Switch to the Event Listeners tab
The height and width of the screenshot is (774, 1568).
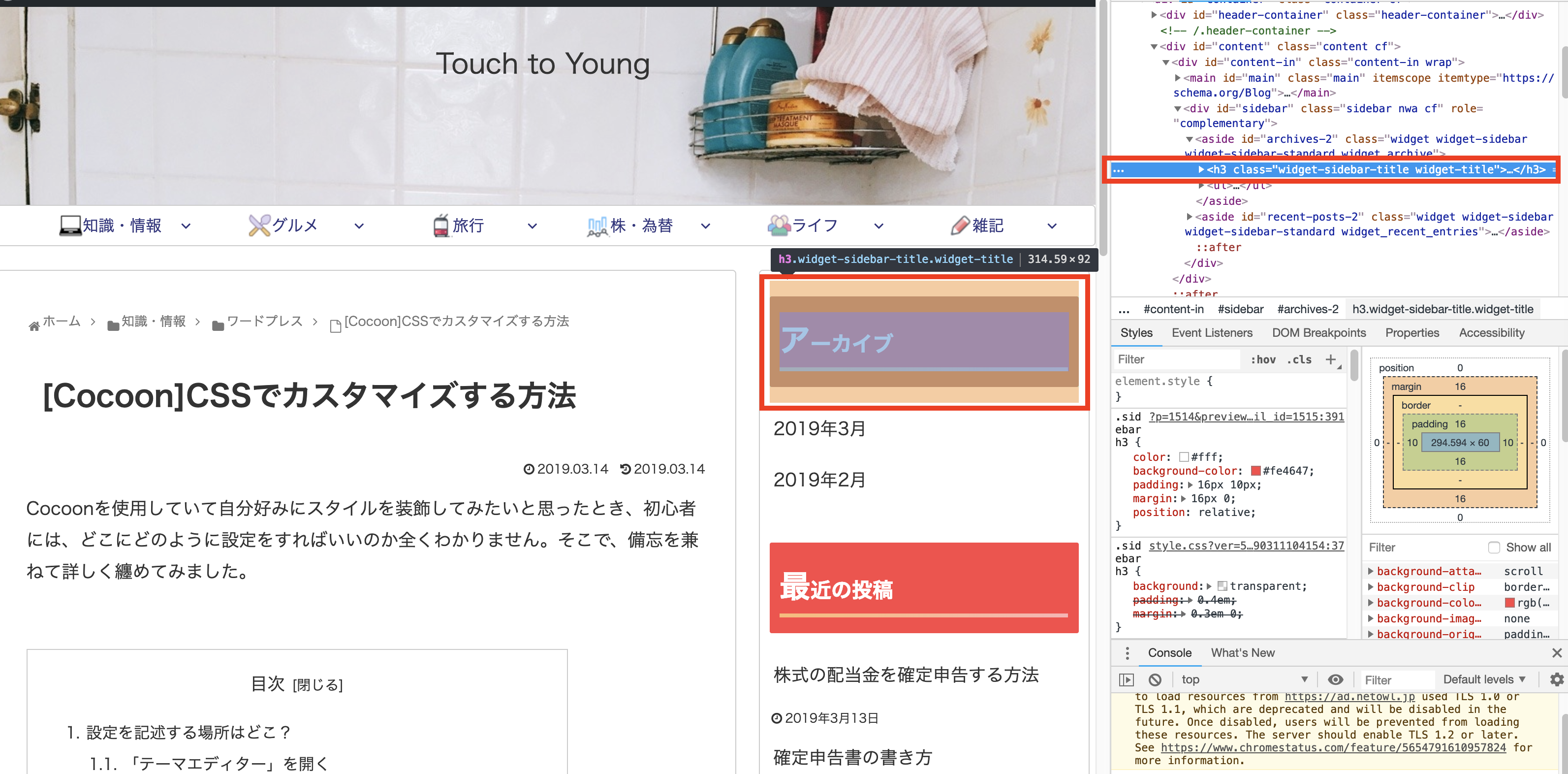click(x=1212, y=332)
